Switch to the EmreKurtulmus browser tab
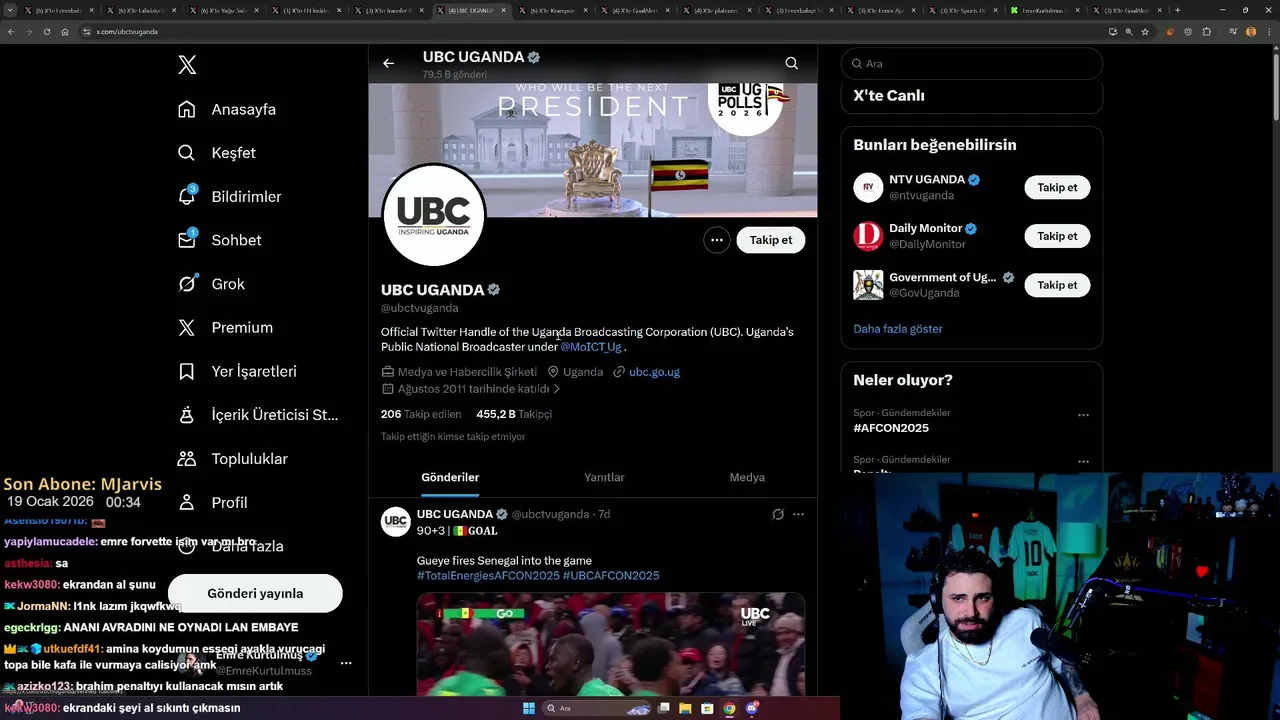 (1043, 10)
